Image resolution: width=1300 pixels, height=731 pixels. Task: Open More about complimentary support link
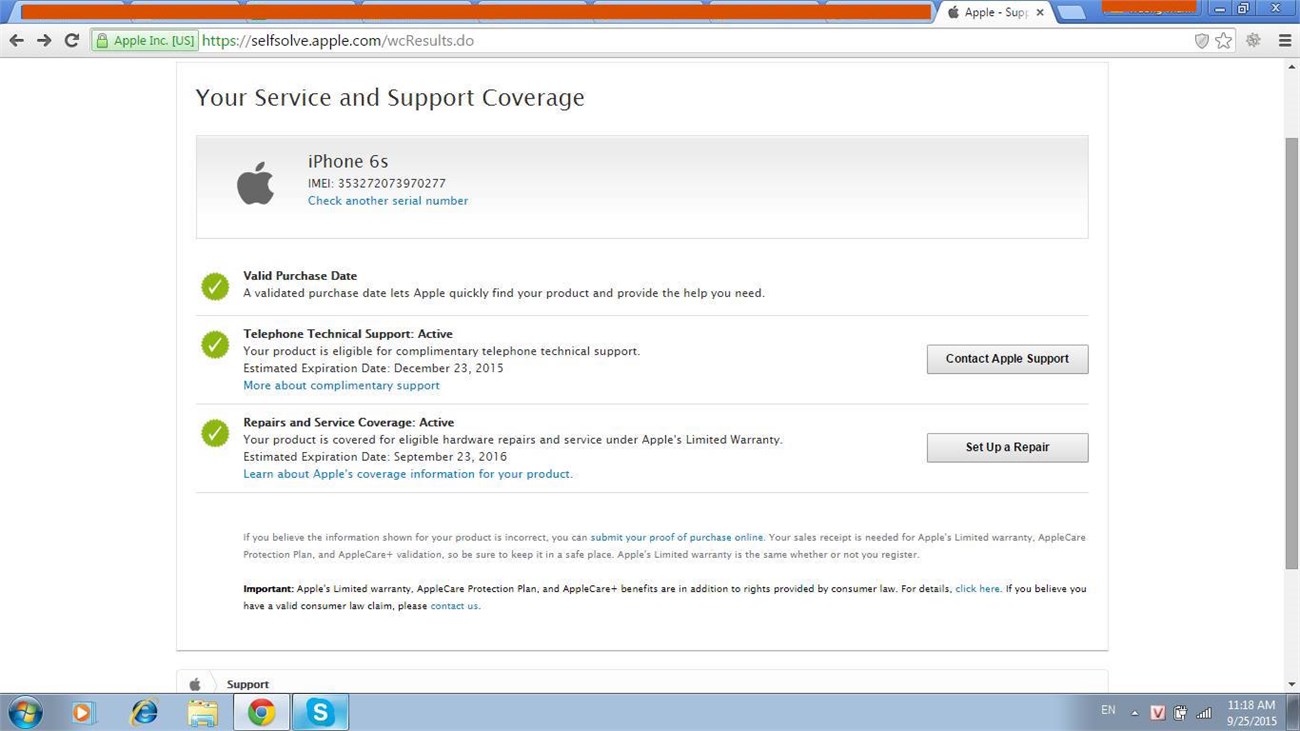tap(341, 386)
